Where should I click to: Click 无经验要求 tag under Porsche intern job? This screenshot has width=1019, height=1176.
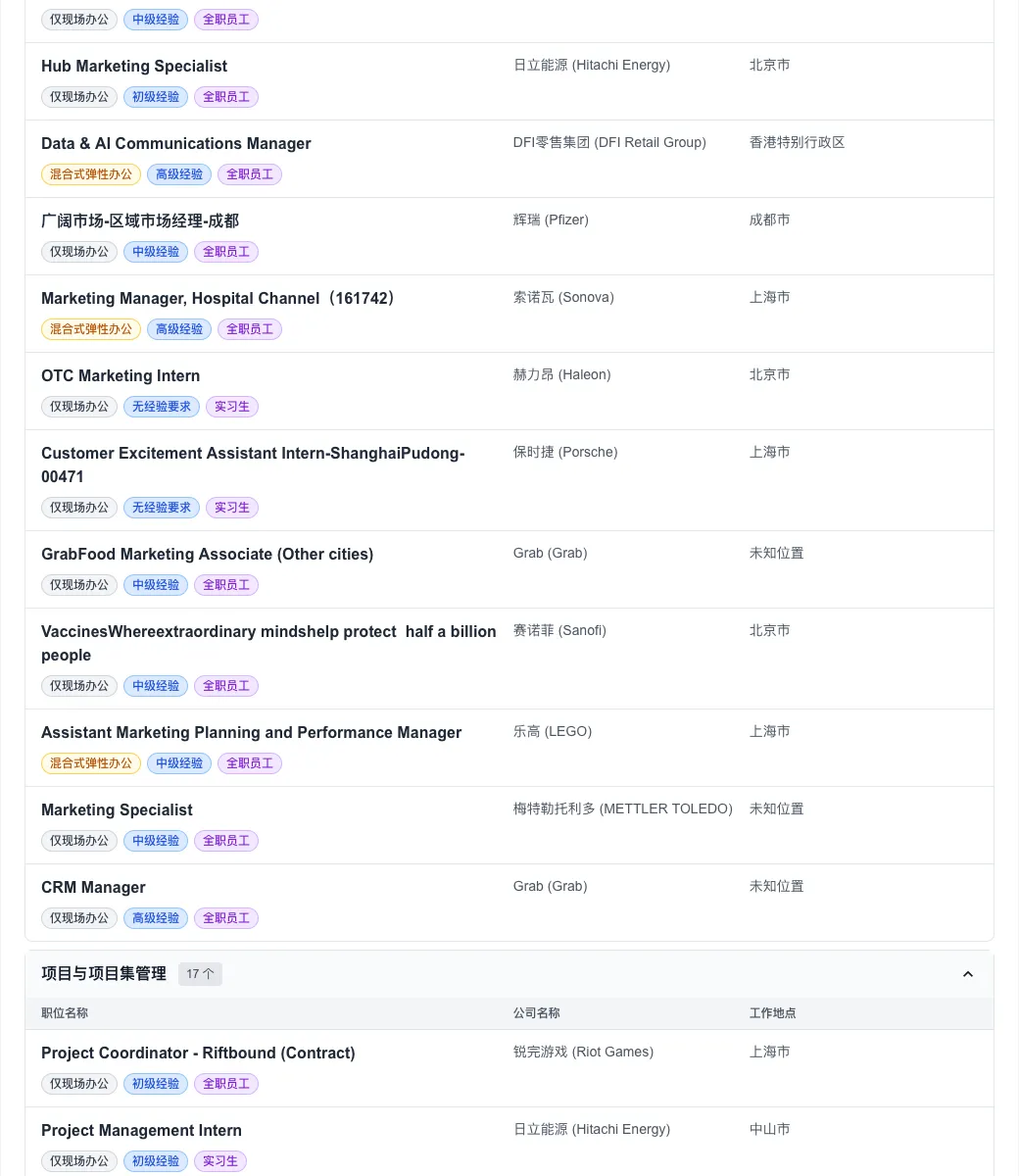162,508
